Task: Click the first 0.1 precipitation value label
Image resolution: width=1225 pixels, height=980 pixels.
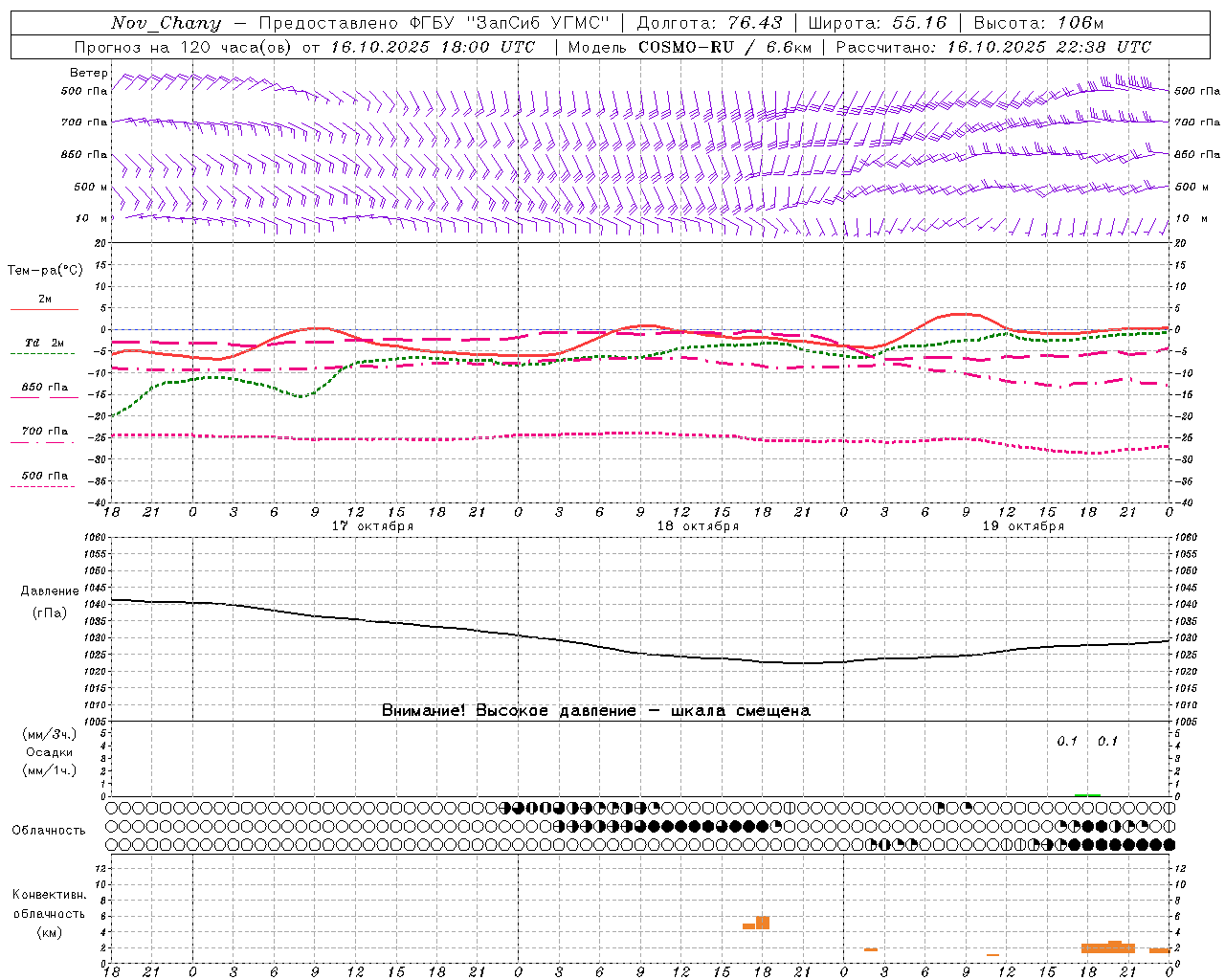Action: pos(1067,741)
